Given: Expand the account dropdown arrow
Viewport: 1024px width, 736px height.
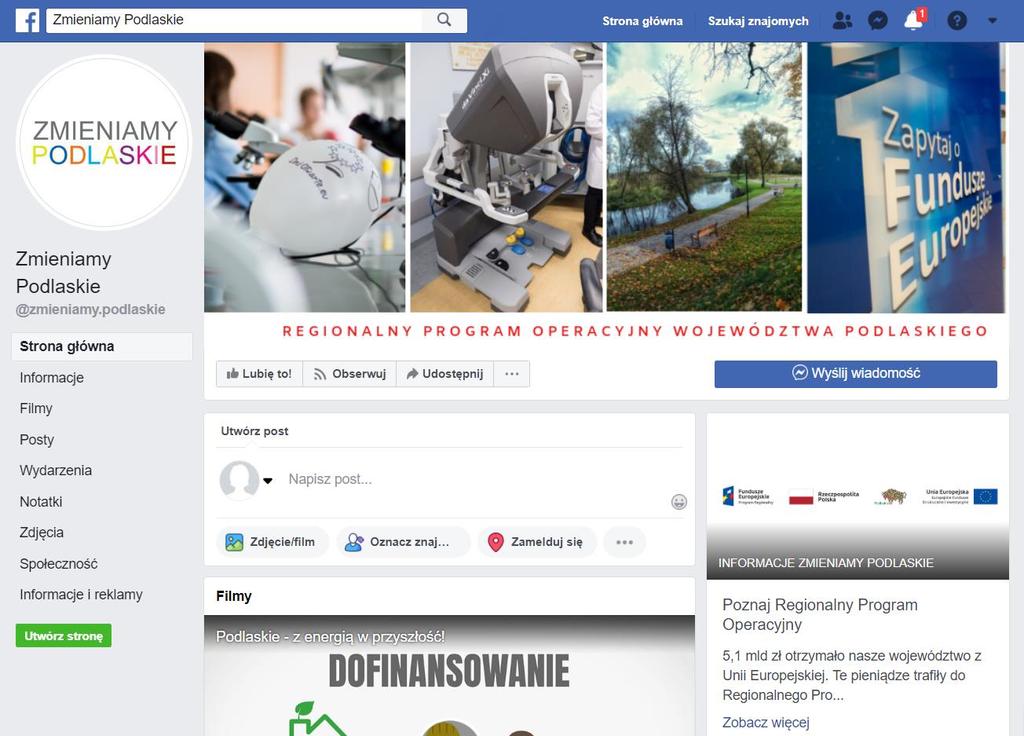Looking at the screenshot, I should click(x=992, y=21).
